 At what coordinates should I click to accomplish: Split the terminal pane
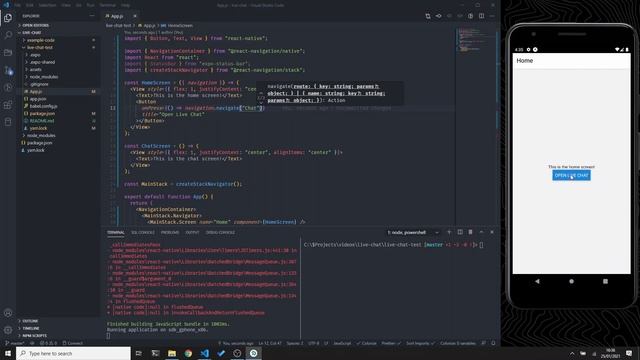tap(460, 232)
